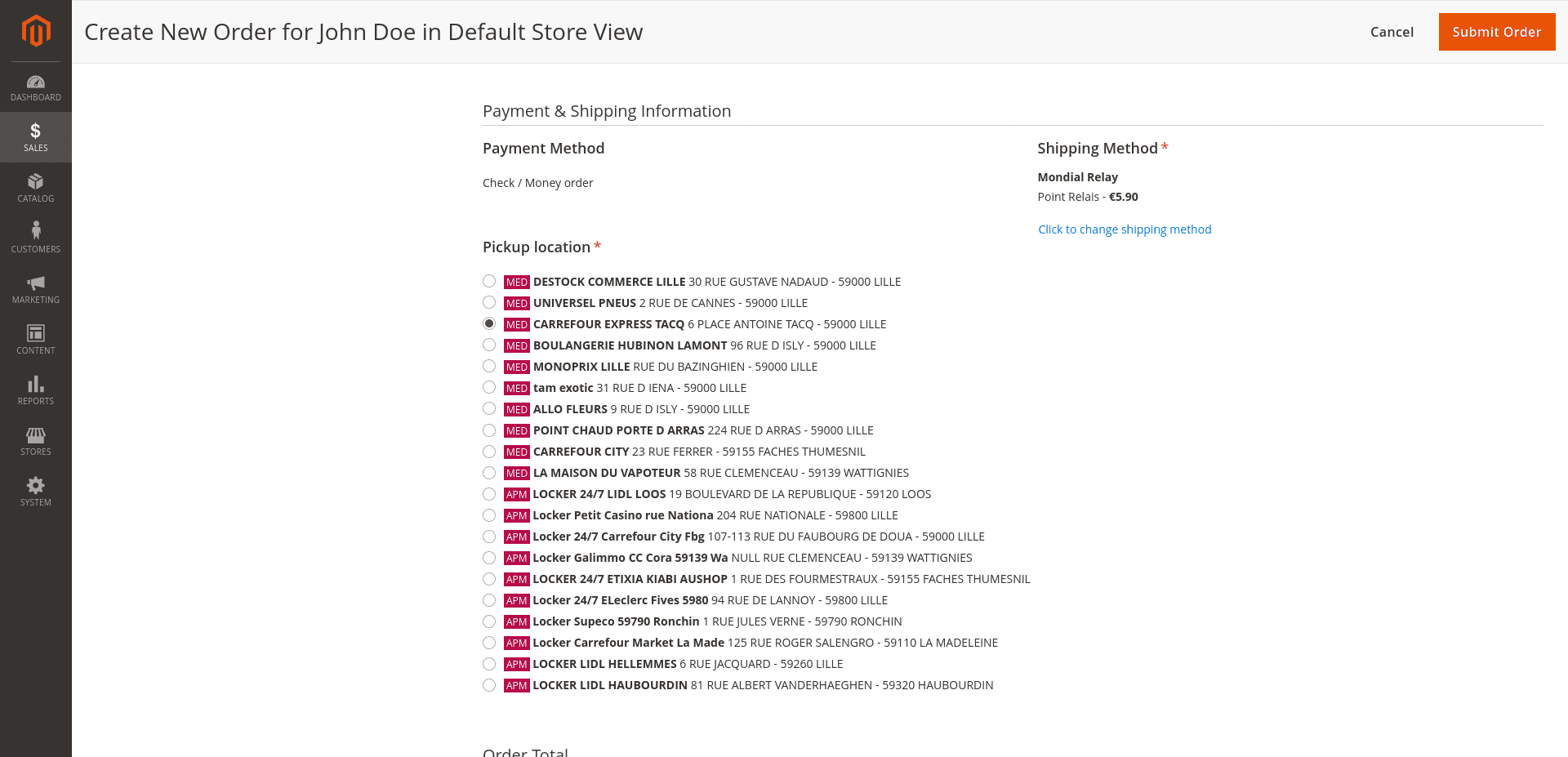Select LOCKER LIDL HAUBOURDIN pickup location
Screen dimensions: 1568x757
489,685
